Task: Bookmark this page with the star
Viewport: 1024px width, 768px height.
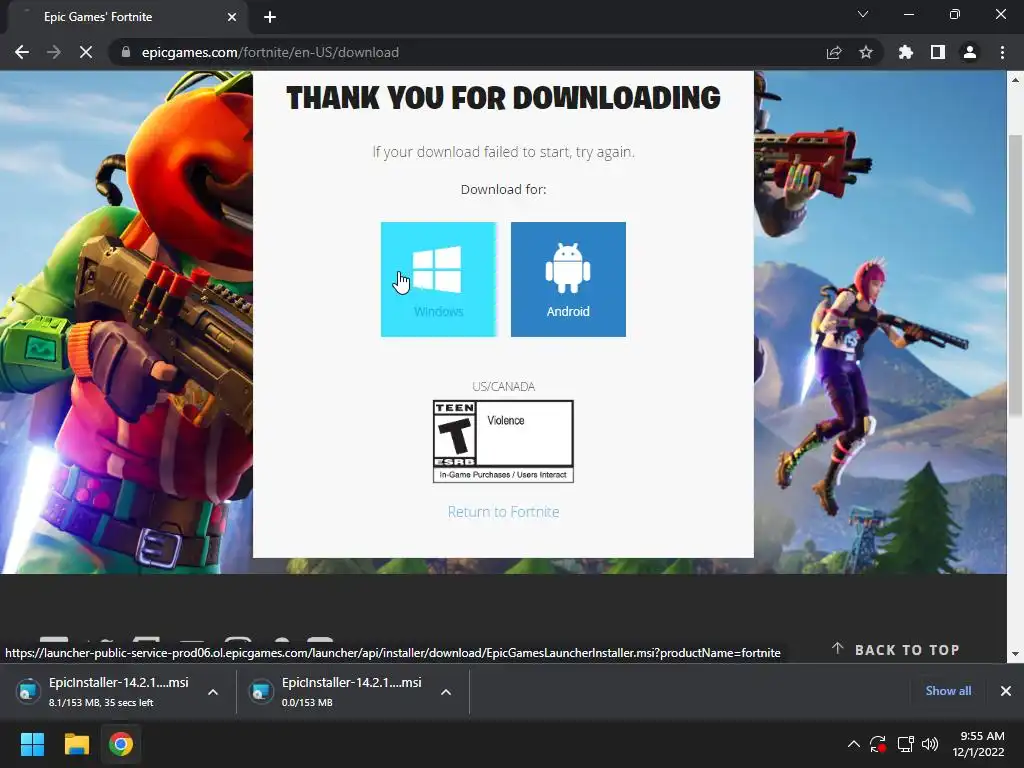Action: [866, 52]
